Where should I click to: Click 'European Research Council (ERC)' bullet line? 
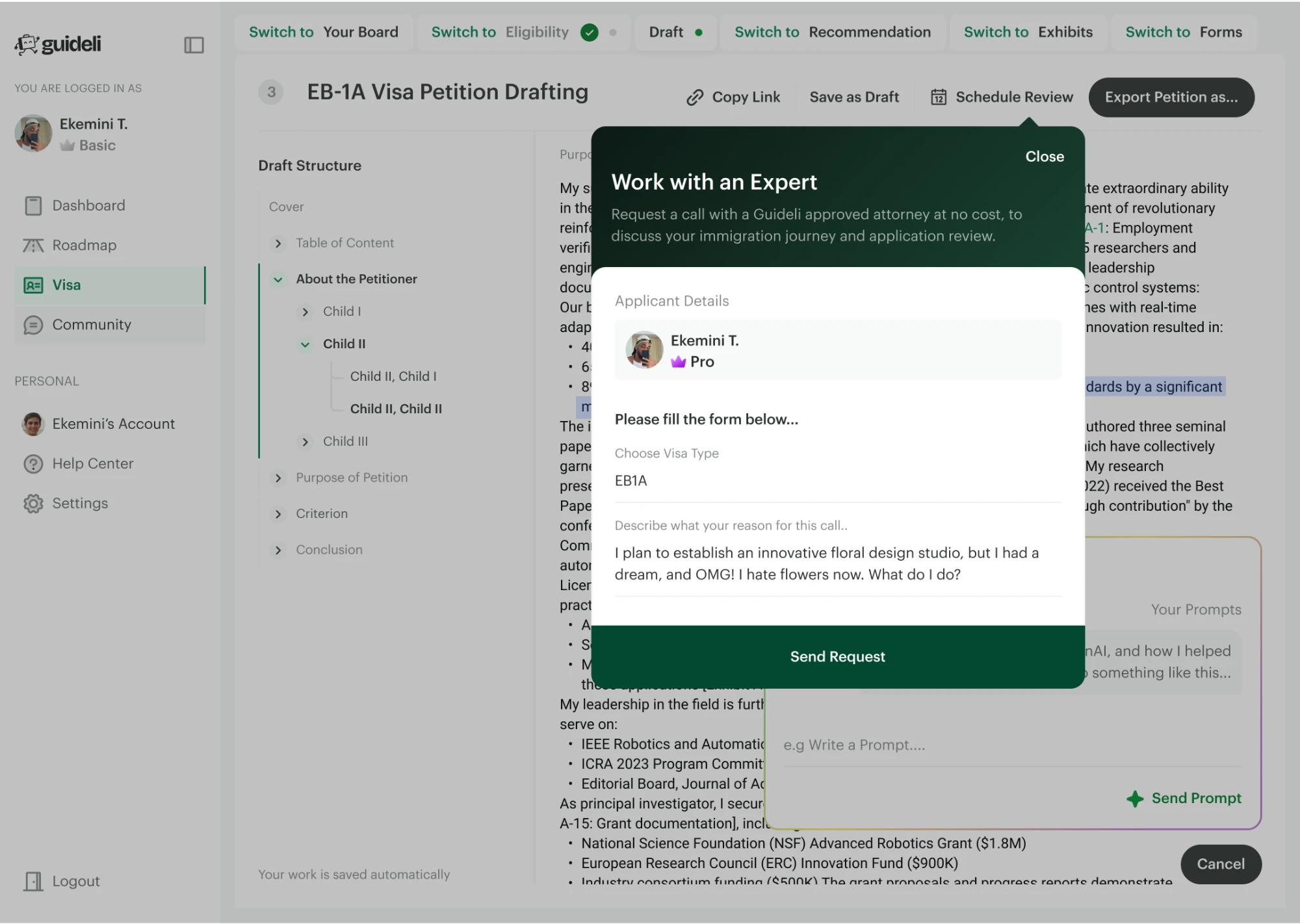click(770, 864)
